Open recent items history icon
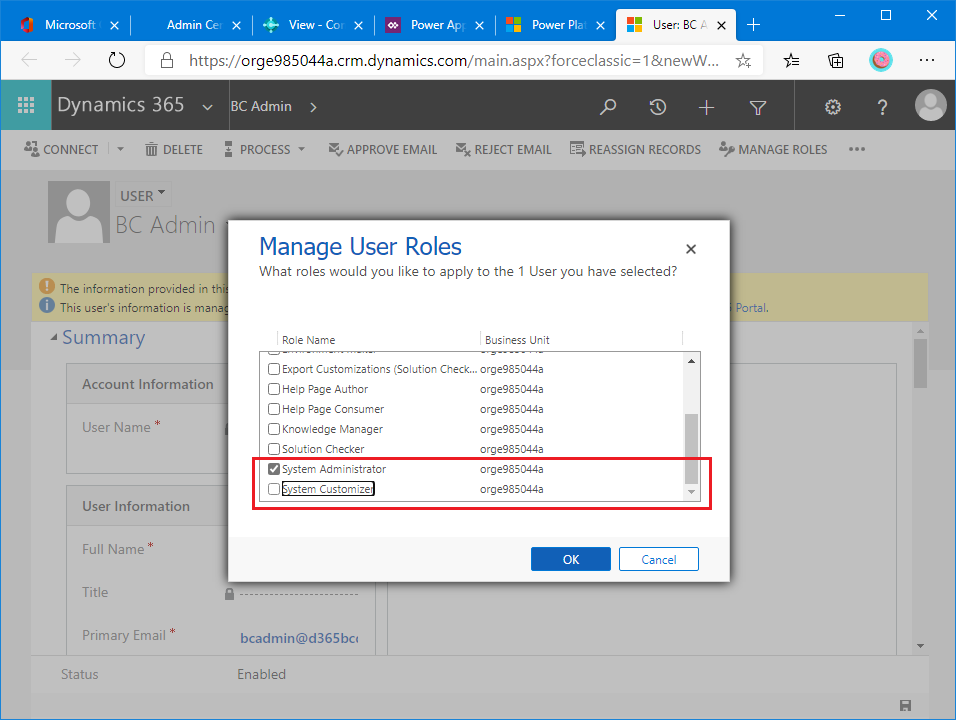The width and height of the screenshot is (956, 720). (x=657, y=107)
